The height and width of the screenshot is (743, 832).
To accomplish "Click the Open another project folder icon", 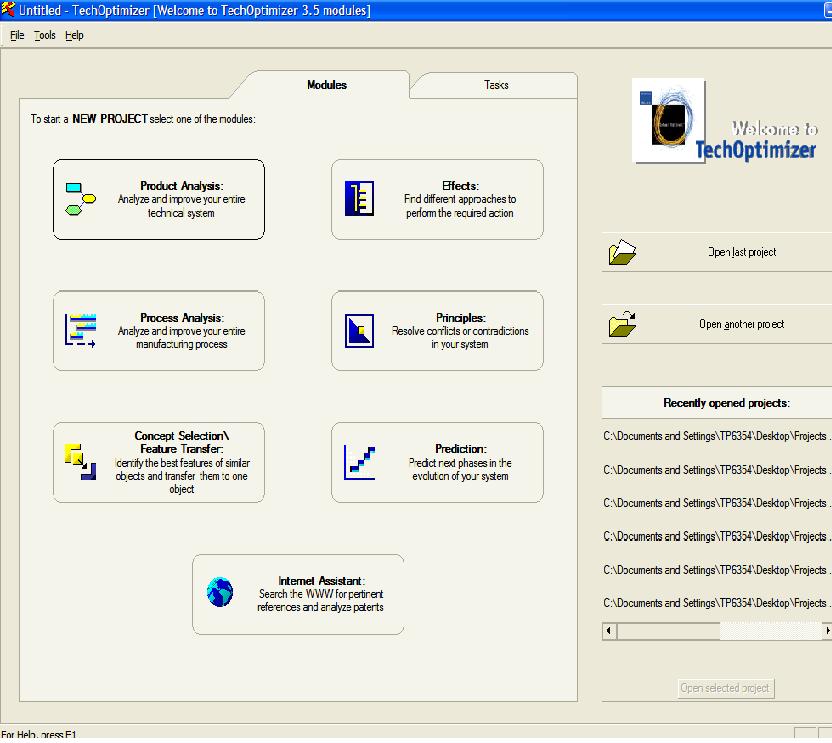I will (622, 324).
